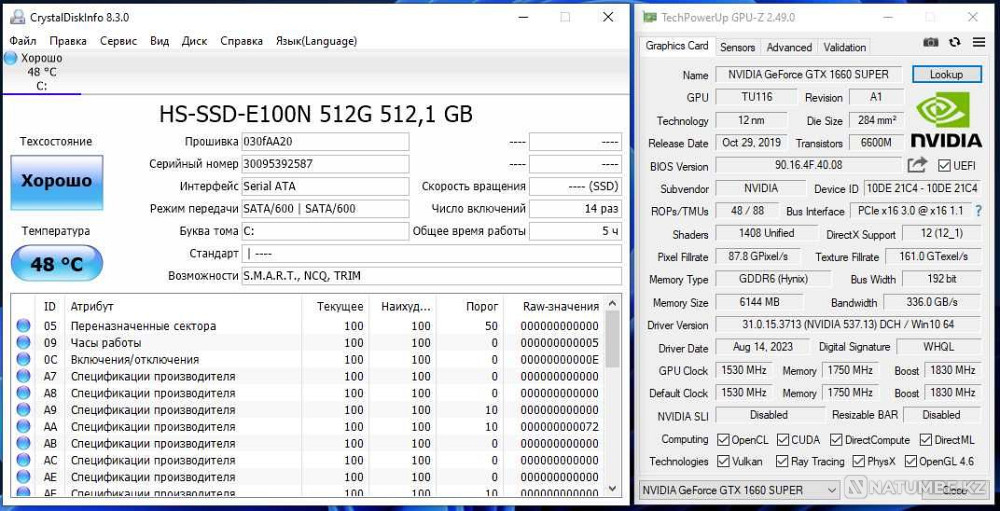
Task: Open the Язык(Language) menu
Action: pyautogui.click(x=316, y=41)
